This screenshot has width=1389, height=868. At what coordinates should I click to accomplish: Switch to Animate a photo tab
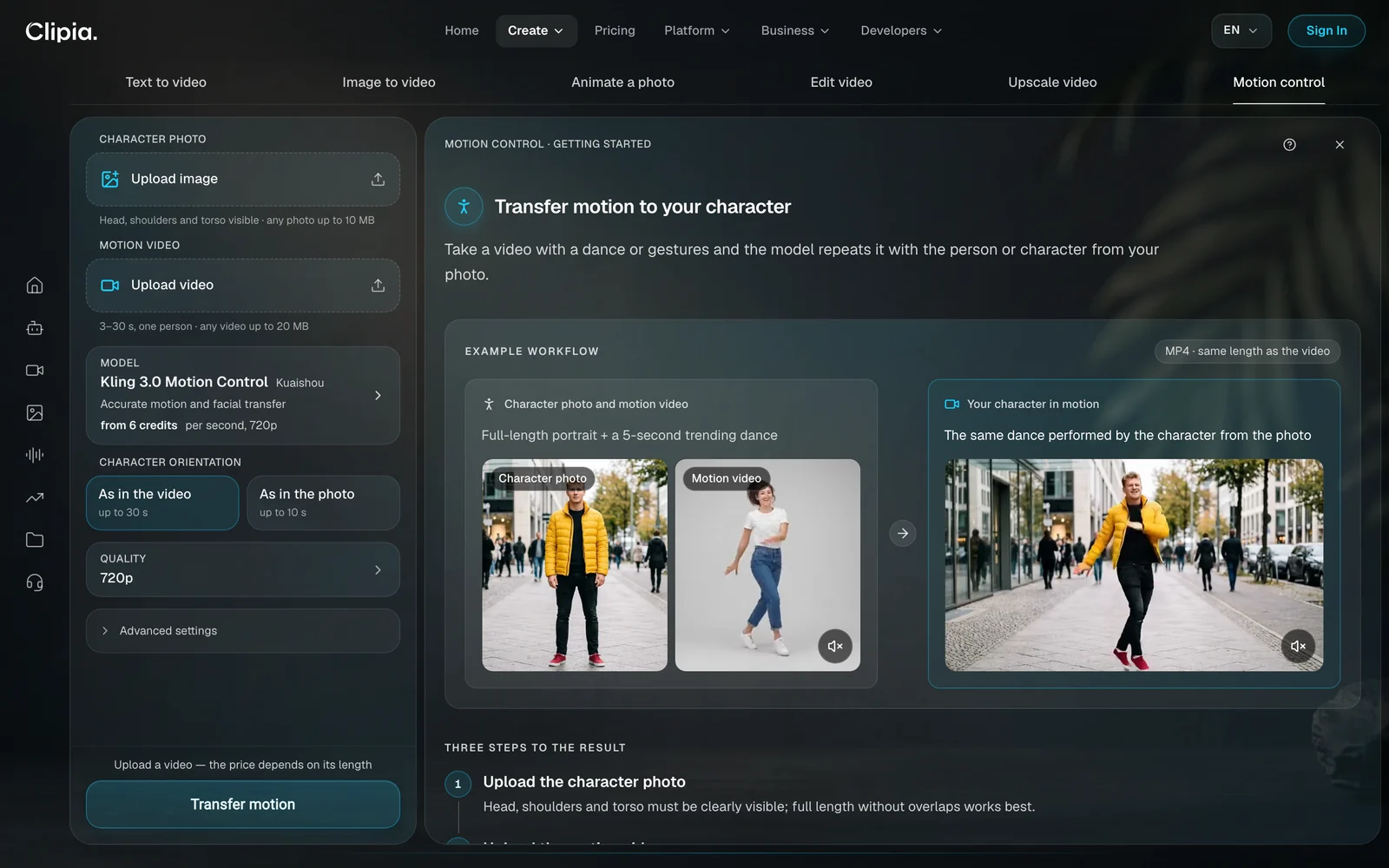pos(622,82)
